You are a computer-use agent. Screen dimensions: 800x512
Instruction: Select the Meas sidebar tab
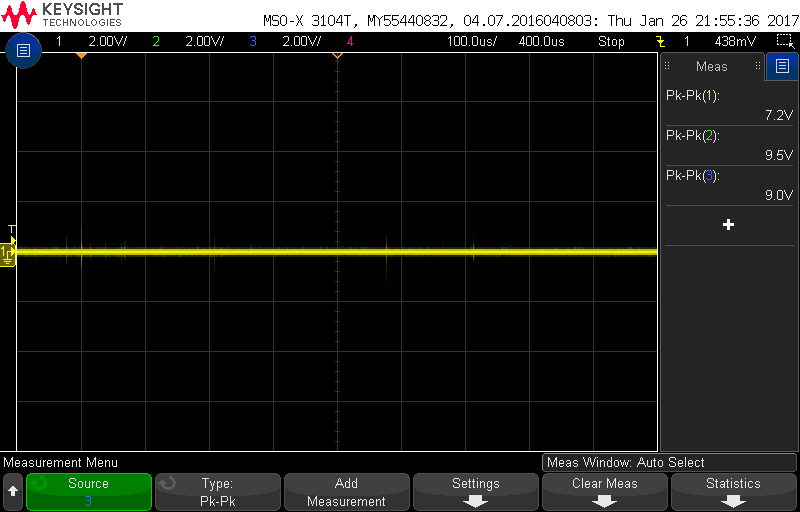coord(712,66)
